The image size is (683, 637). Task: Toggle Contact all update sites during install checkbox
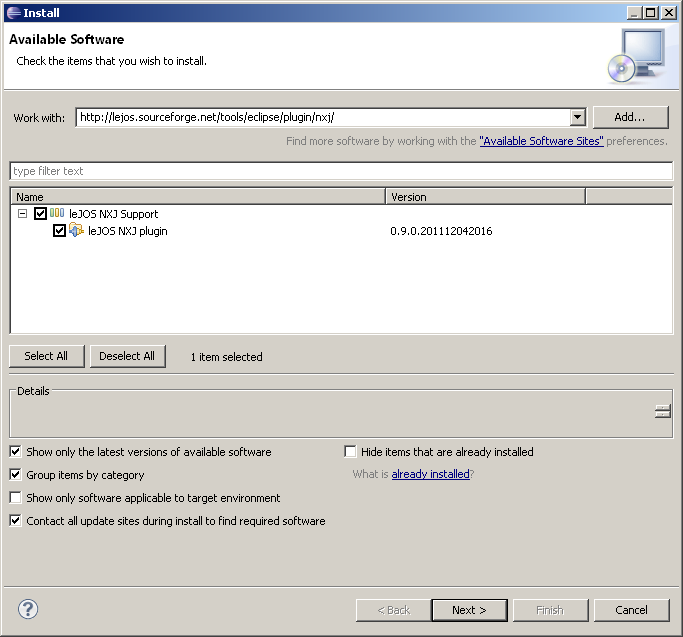tap(15, 520)
